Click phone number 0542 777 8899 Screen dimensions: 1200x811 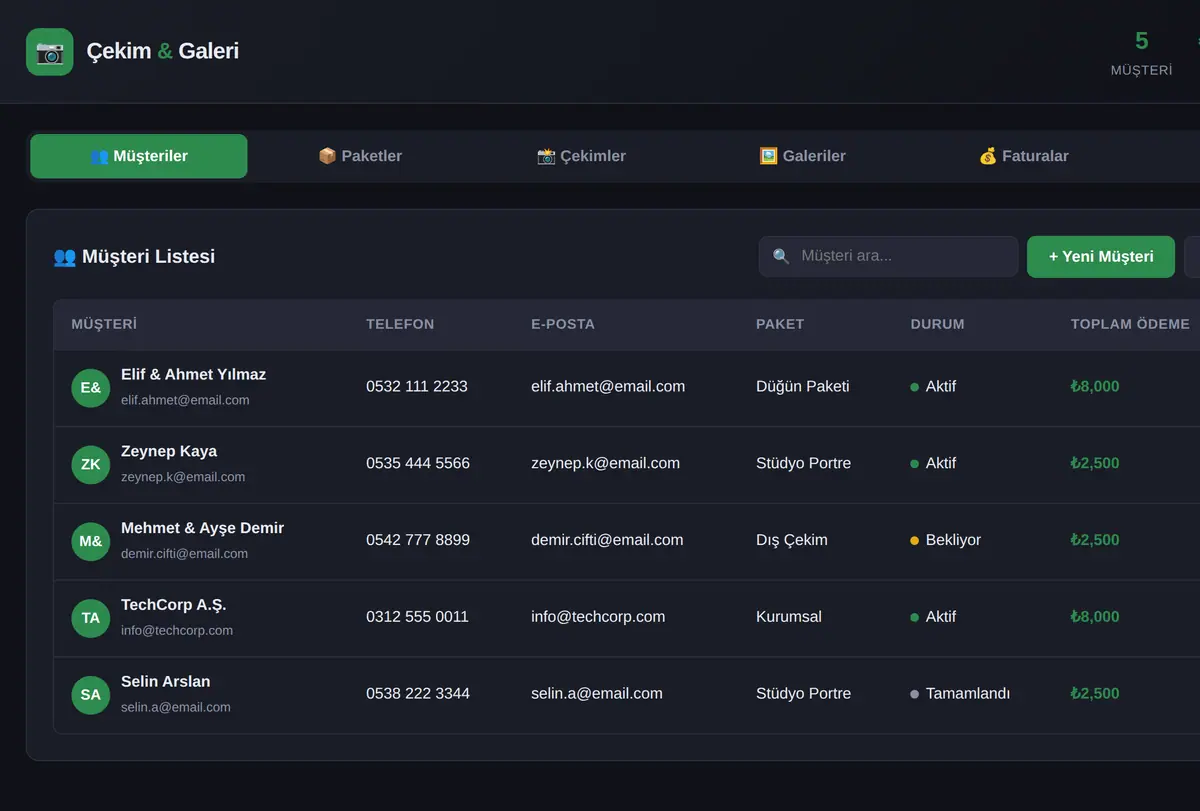[x=418, y=540]
